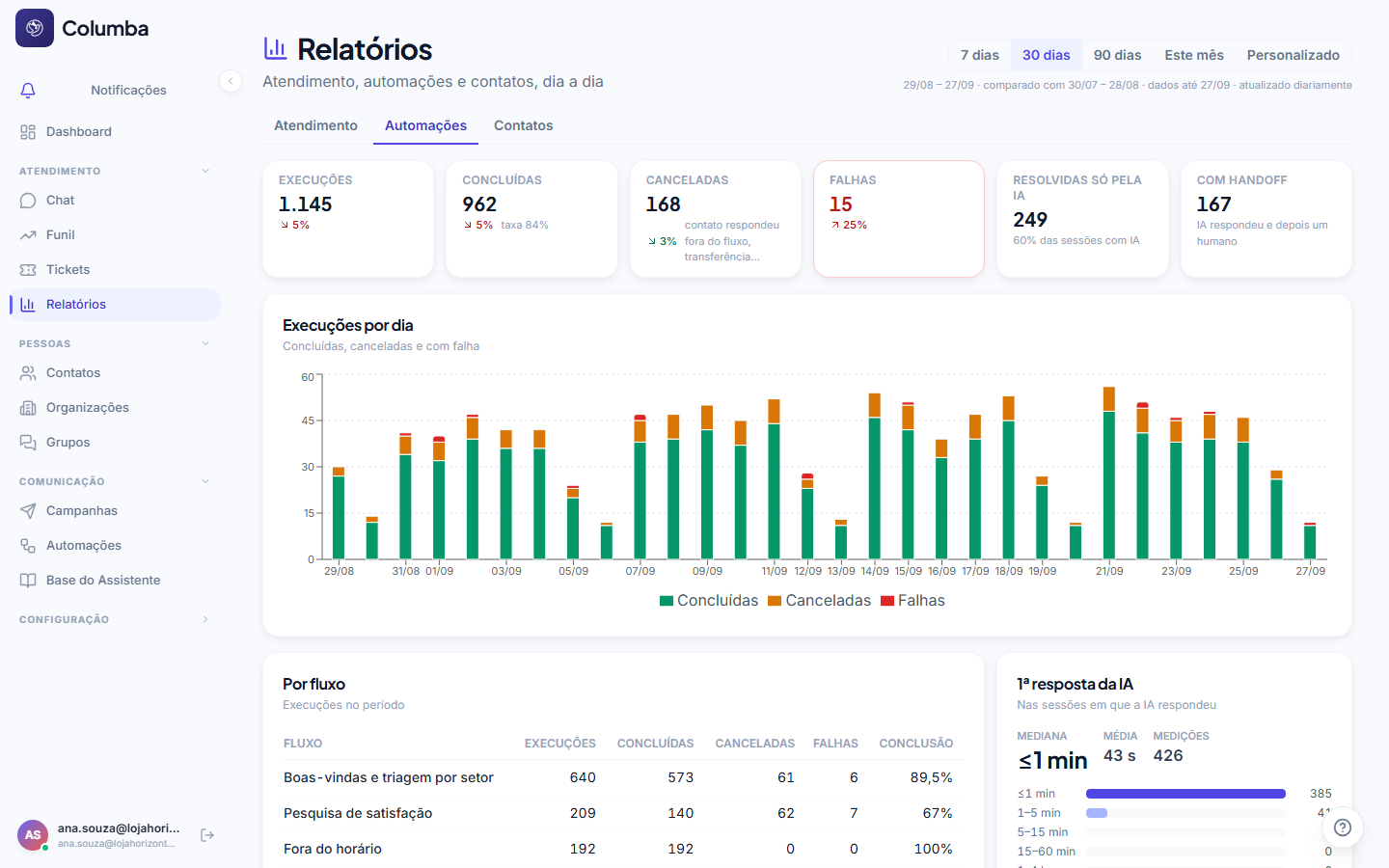
Task: Click the Tickets icon in sidebar
Action: point(28,270)
